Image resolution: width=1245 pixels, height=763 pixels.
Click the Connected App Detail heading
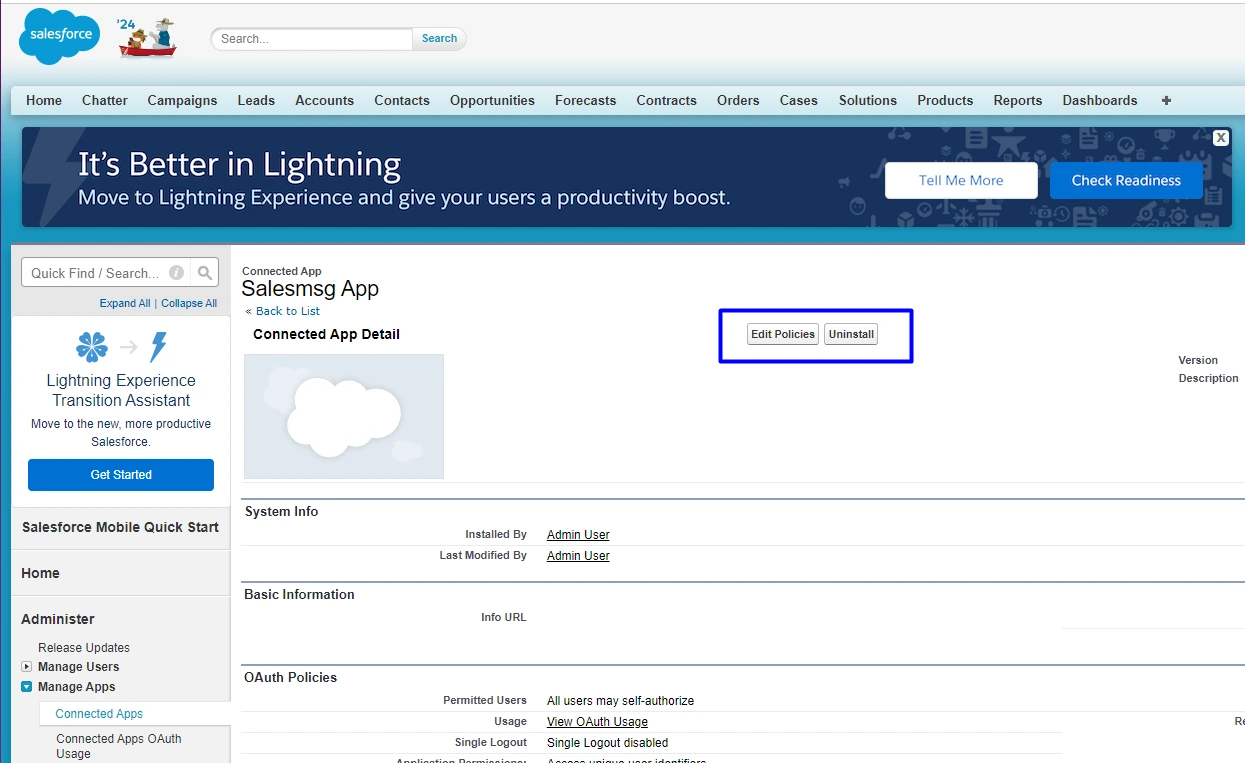pyautogui.click(x=326, y=334)
